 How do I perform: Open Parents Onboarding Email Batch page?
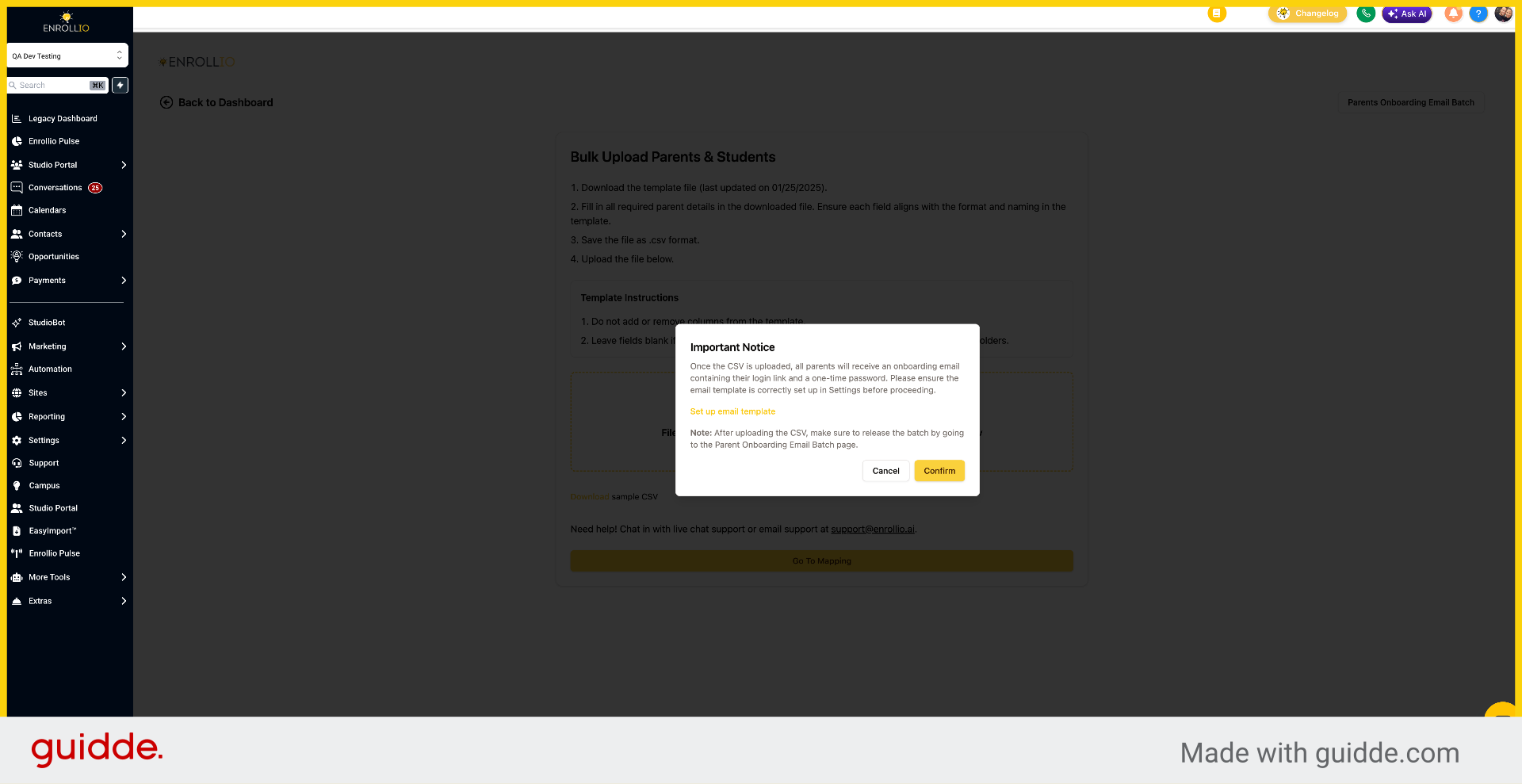[x=1411, y=102]
